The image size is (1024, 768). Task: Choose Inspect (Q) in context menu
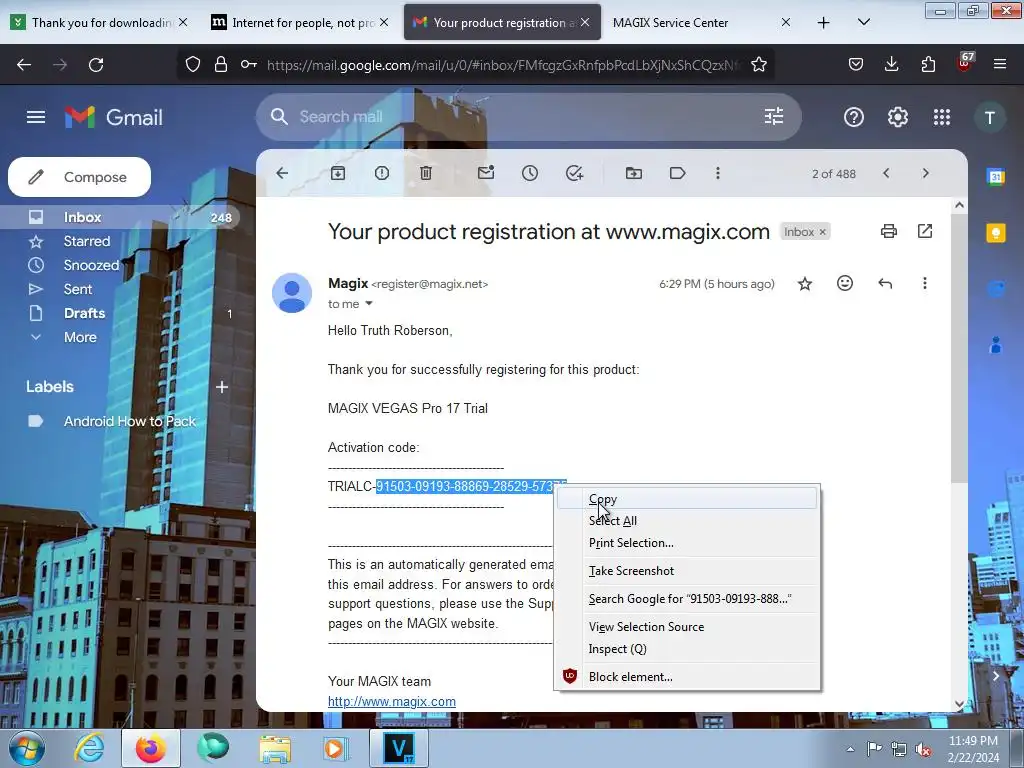686,649
